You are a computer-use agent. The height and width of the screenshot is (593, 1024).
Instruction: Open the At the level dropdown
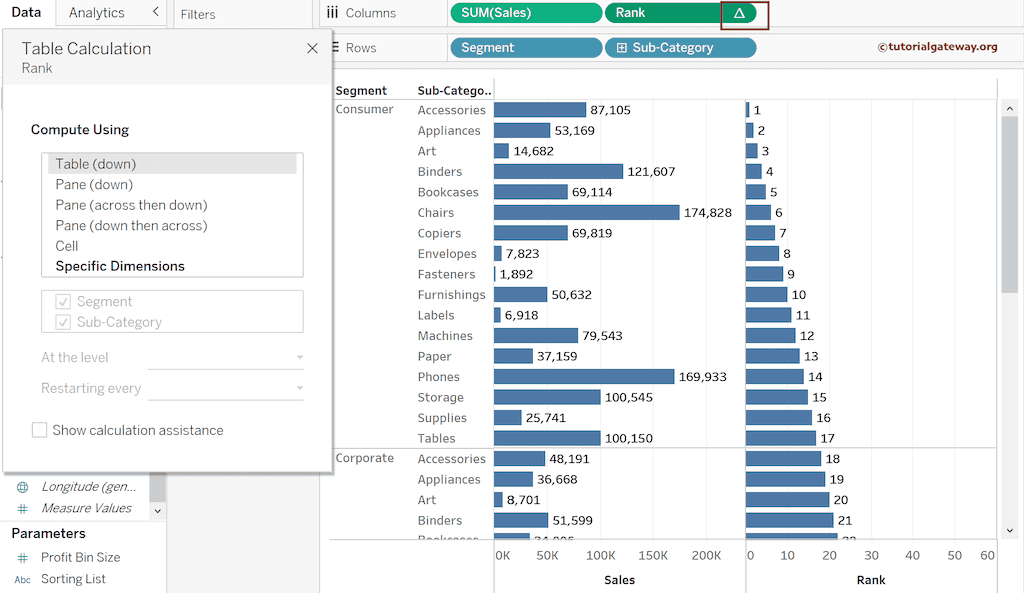226,357
